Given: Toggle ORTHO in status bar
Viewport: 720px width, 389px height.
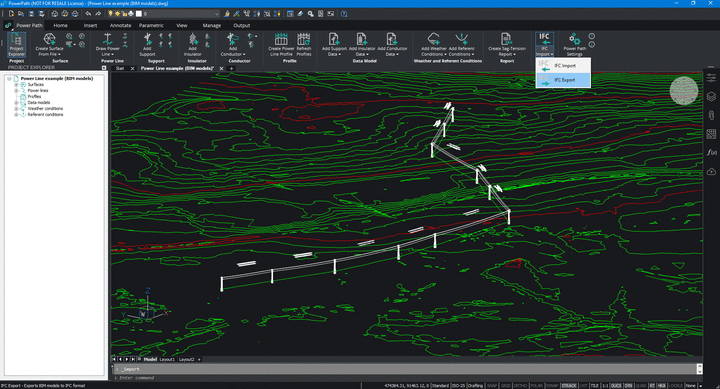Looking at the screenshot, I should [x=520, y=386].
